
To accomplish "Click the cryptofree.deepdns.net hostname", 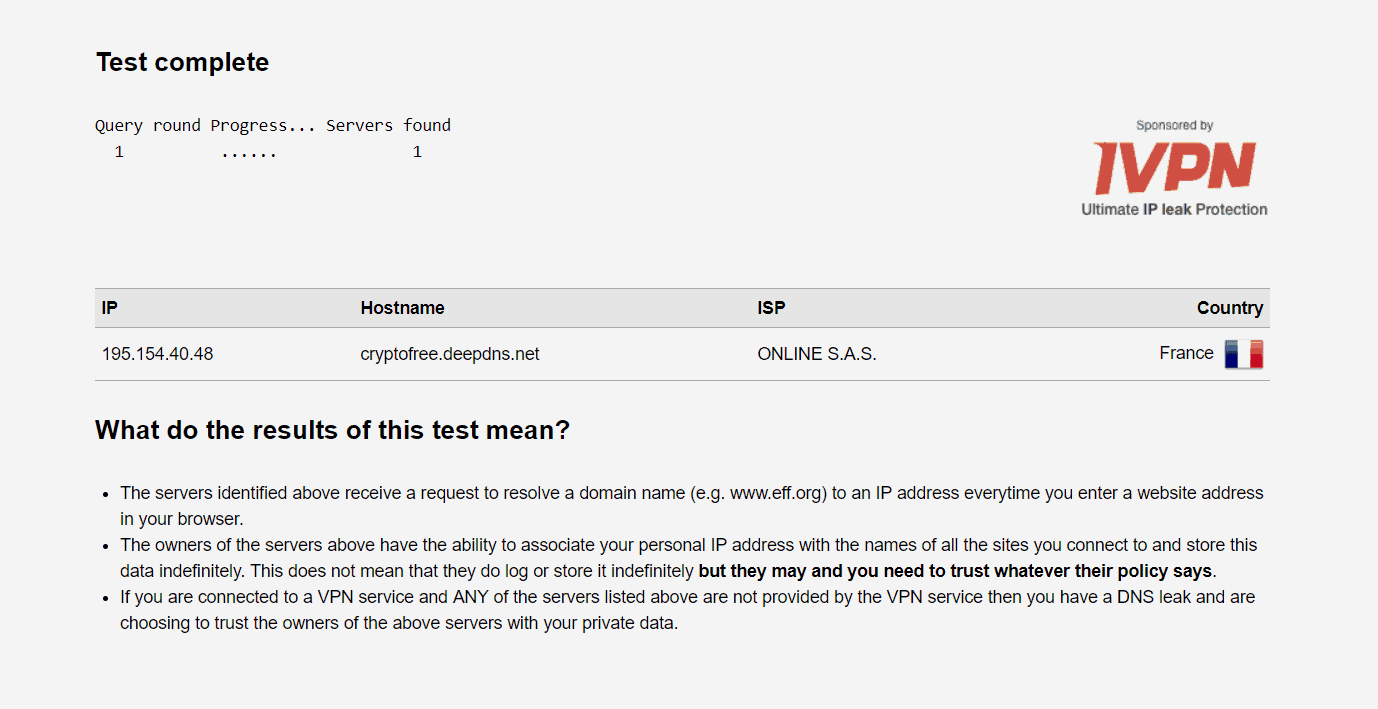I will pos(450,354).
